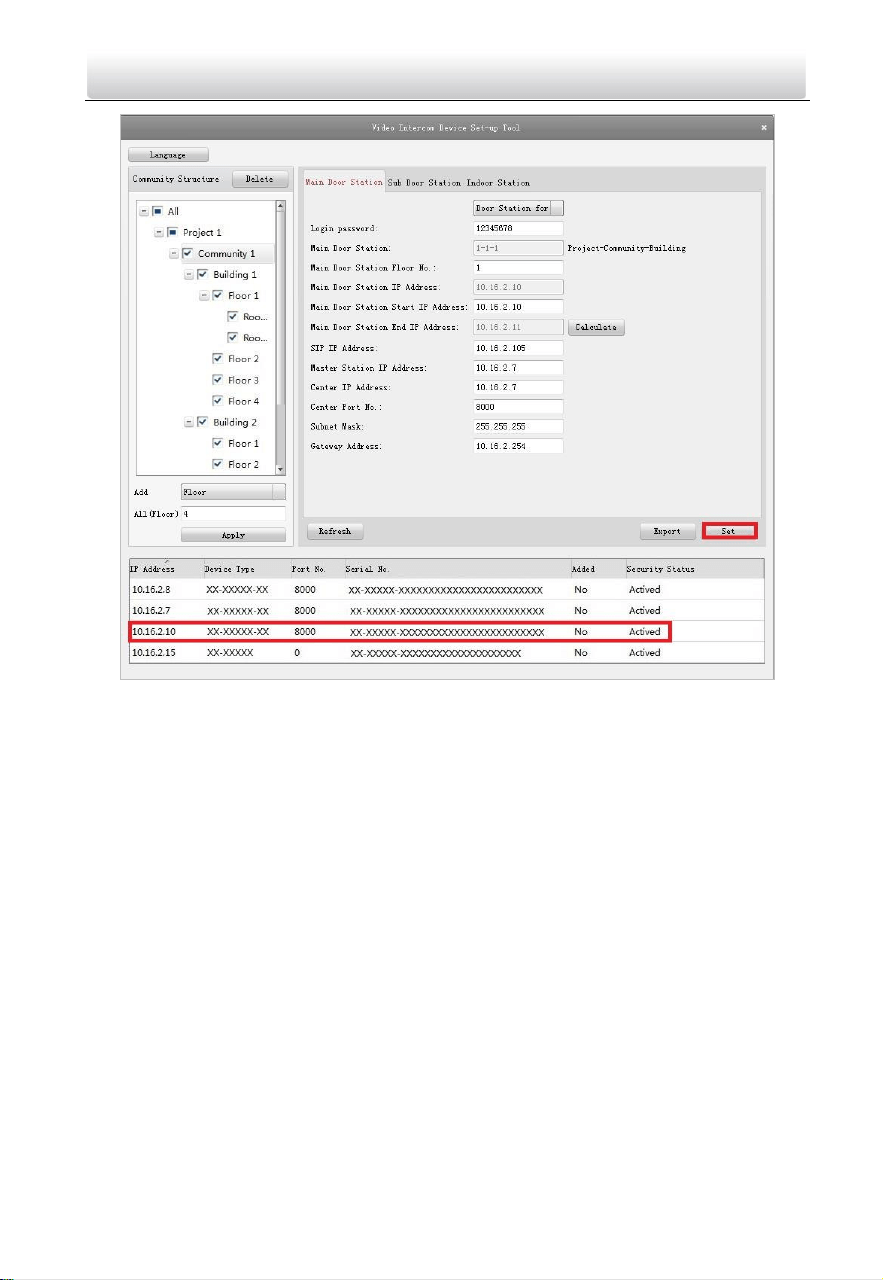Image resolution: width=883 pixels, height=1280 pixels.
Task: Focus the Subnet Mask field
Action: coord(518,426)
